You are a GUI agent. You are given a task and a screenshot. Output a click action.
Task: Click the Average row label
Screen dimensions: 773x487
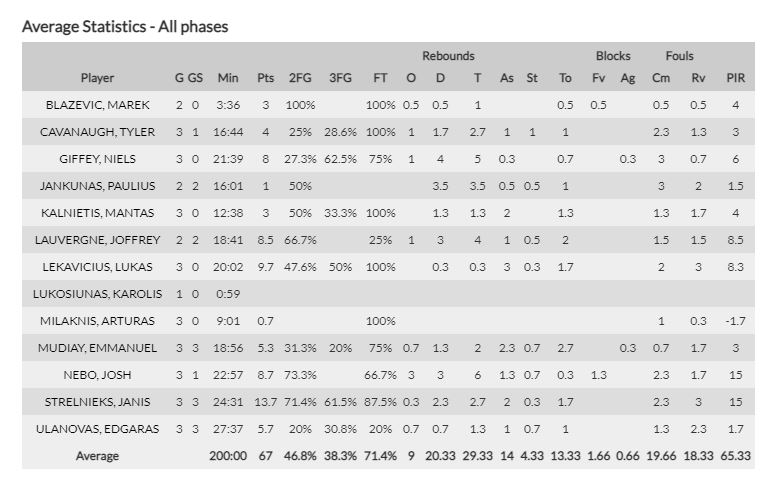point(97,456)
